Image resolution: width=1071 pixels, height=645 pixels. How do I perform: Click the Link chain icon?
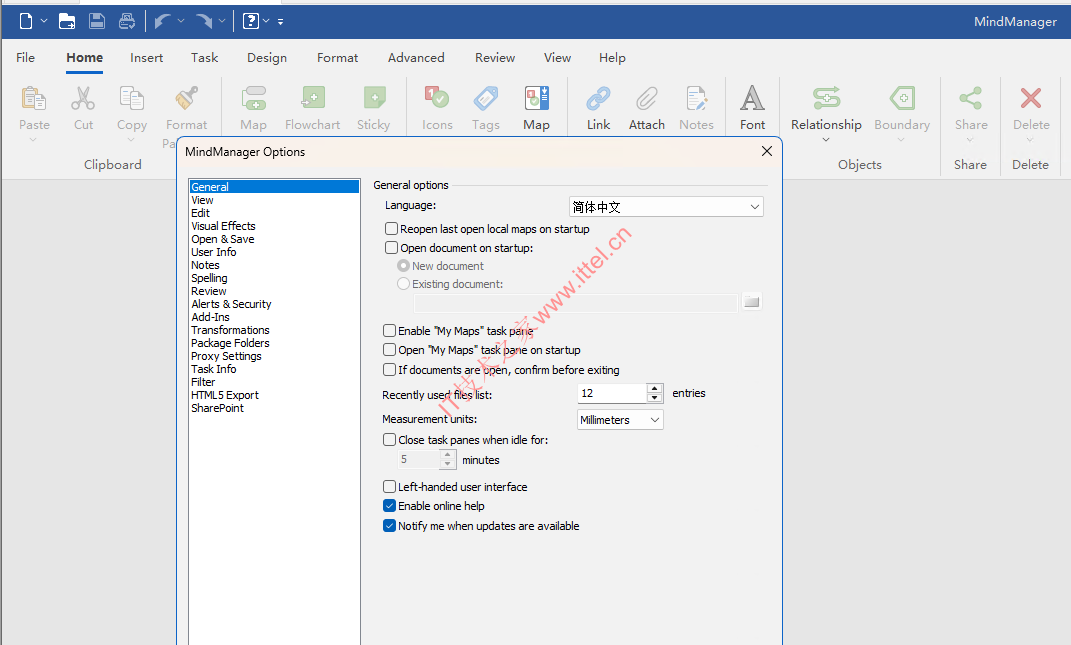[x=598, y=99]
